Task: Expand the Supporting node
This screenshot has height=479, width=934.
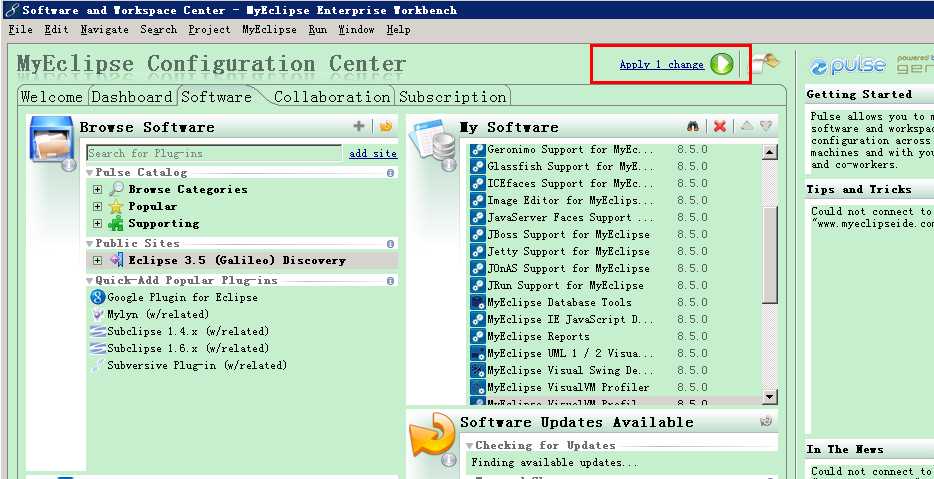Action: 98,223
